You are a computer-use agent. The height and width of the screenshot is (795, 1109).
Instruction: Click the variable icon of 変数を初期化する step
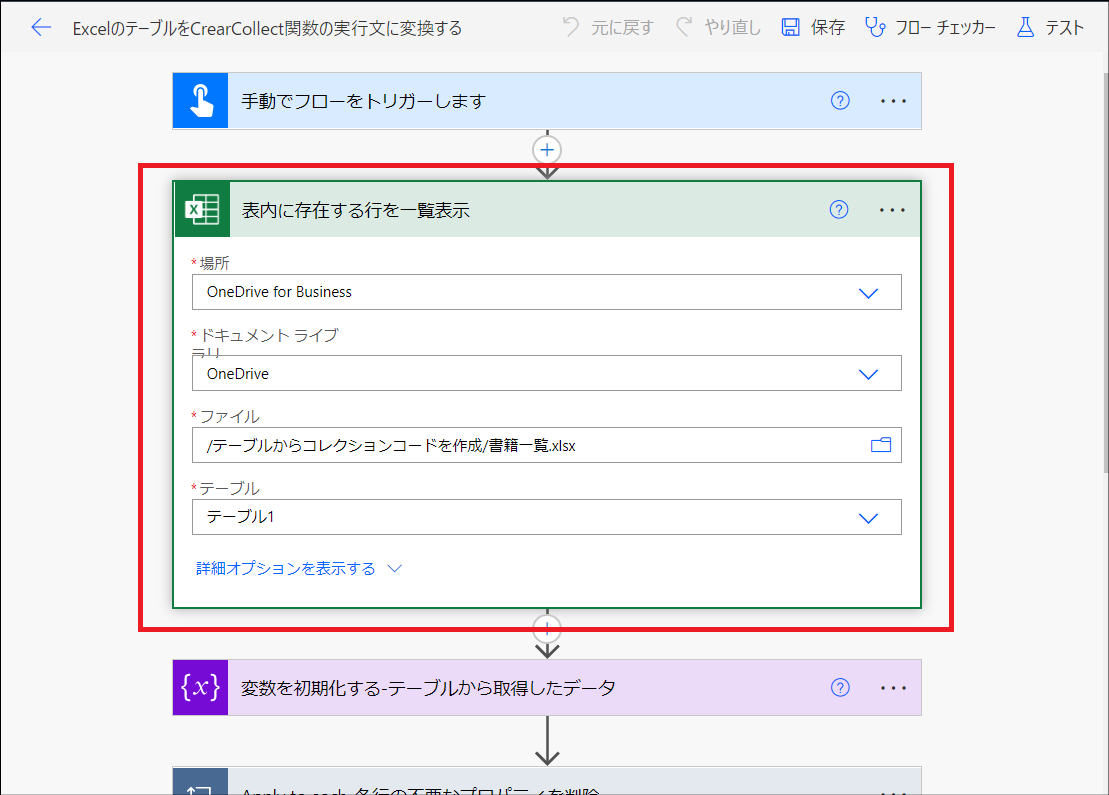pos(201,687)
